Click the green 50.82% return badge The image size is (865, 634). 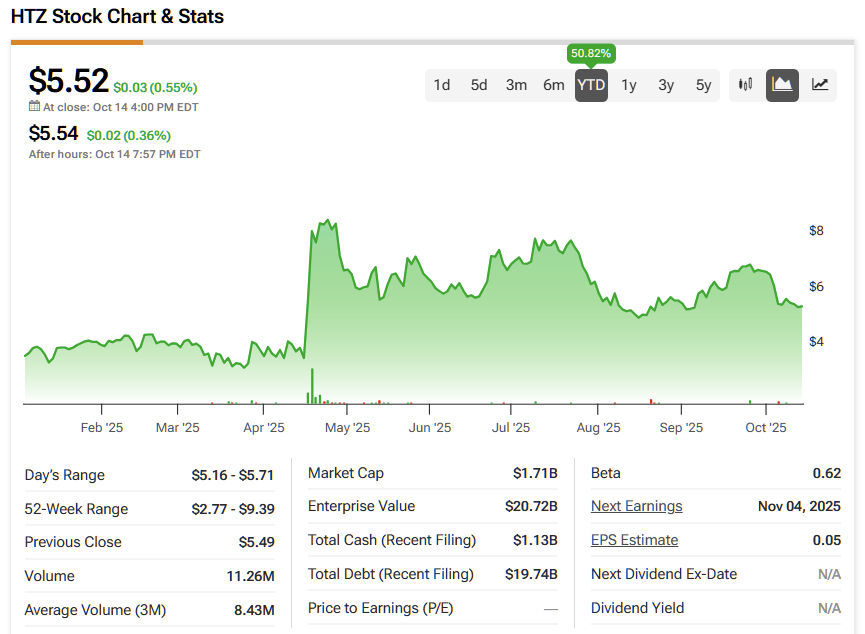[x=591, y=53]
